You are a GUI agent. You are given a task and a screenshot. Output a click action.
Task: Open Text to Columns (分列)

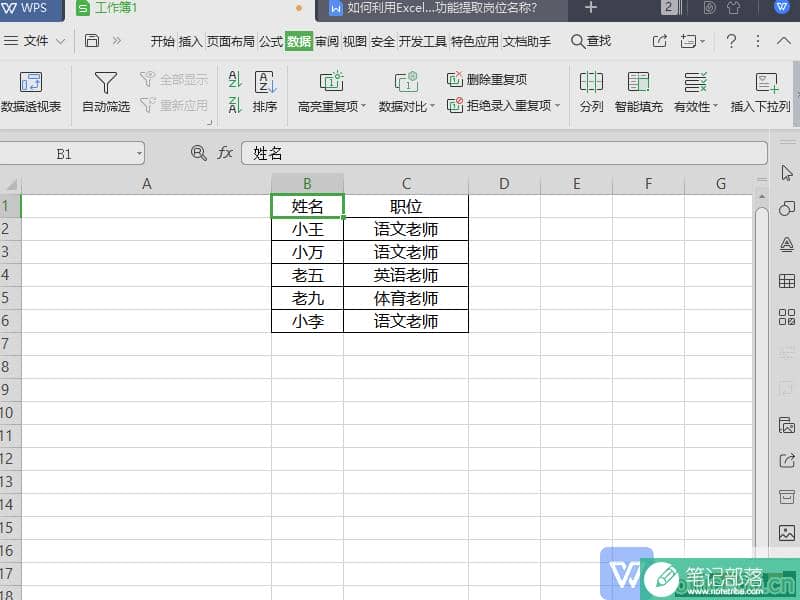(x=591, y=92)
